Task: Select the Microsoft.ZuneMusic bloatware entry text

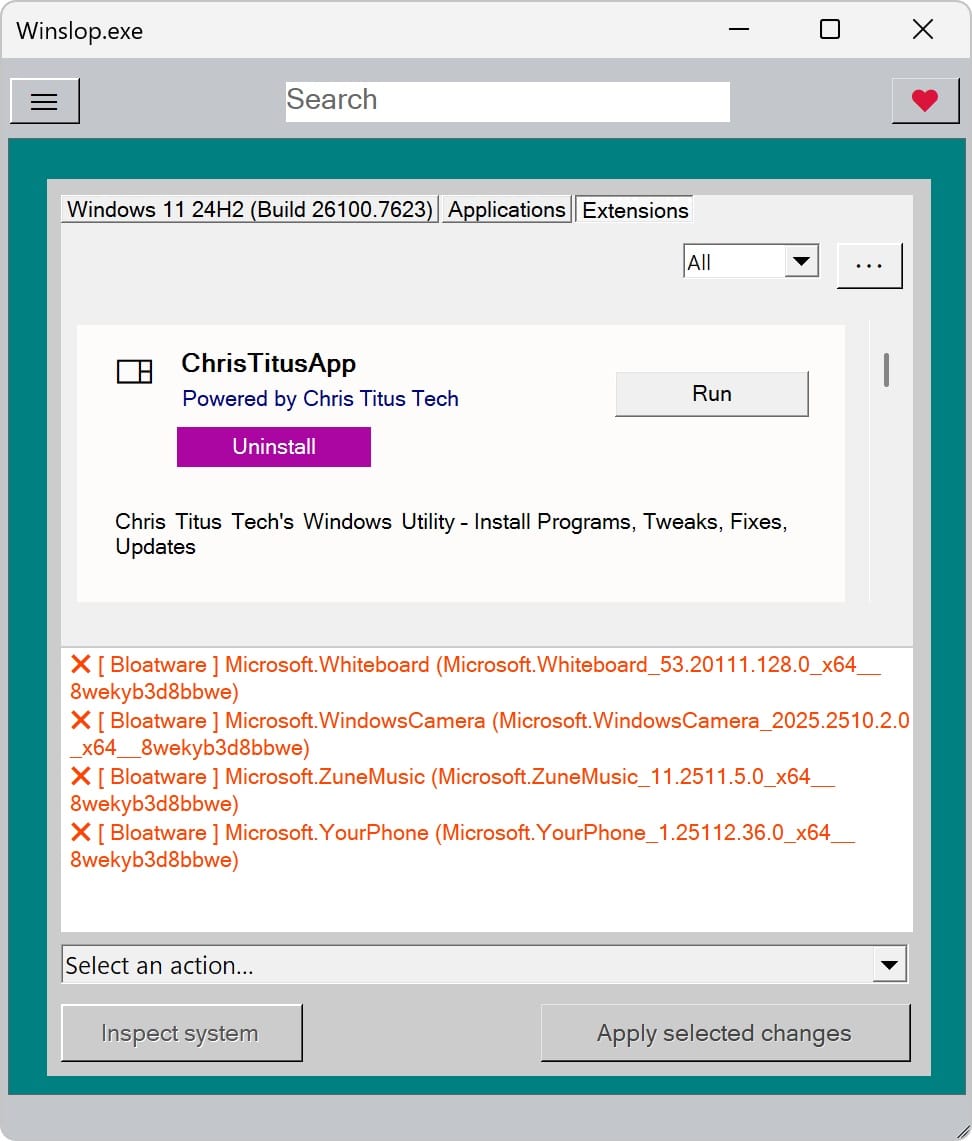Action: 453,790
